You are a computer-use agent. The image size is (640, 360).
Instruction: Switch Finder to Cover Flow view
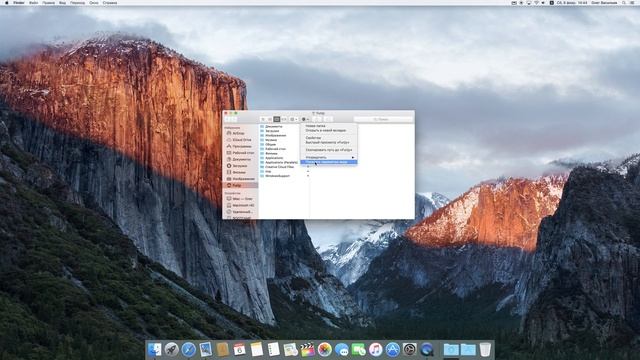(x=284, y=119)
